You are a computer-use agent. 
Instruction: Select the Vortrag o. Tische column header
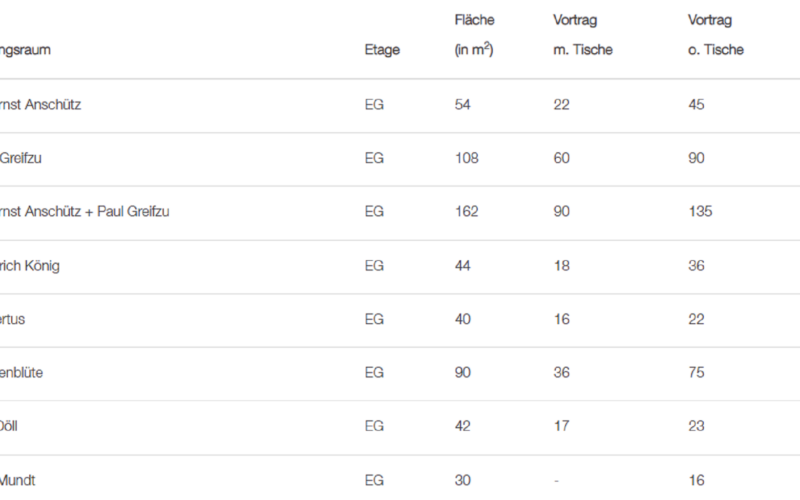(x=716, y=35)
